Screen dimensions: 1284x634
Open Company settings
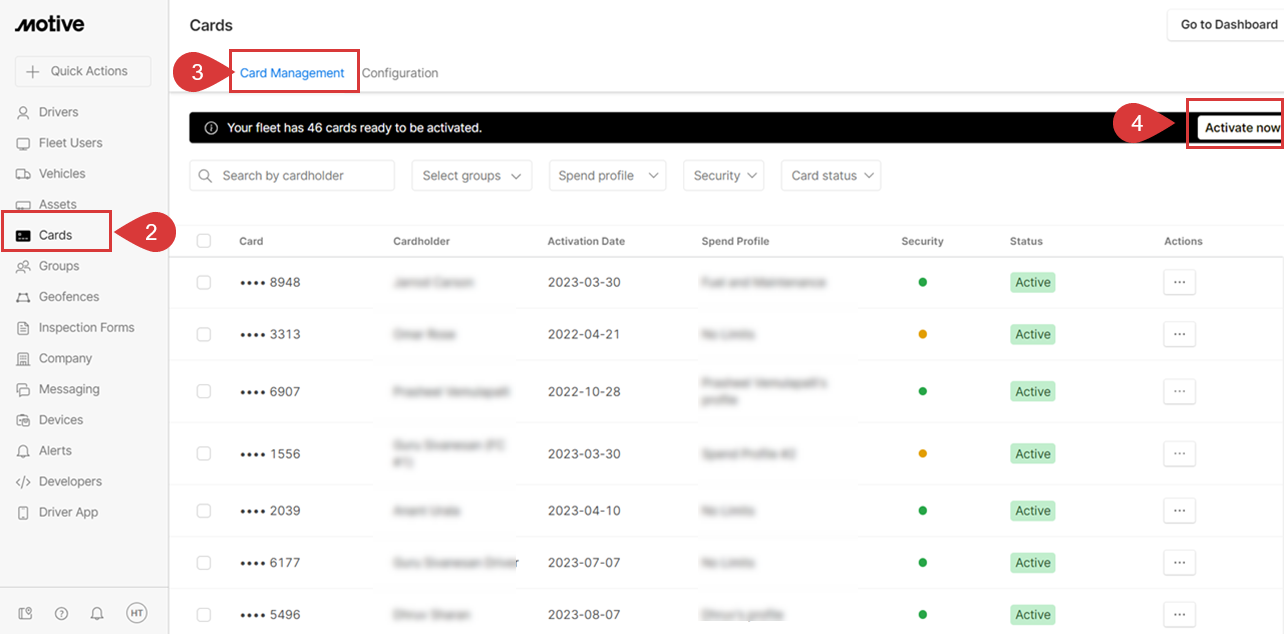pyautogui.click(x=65, y=358)
